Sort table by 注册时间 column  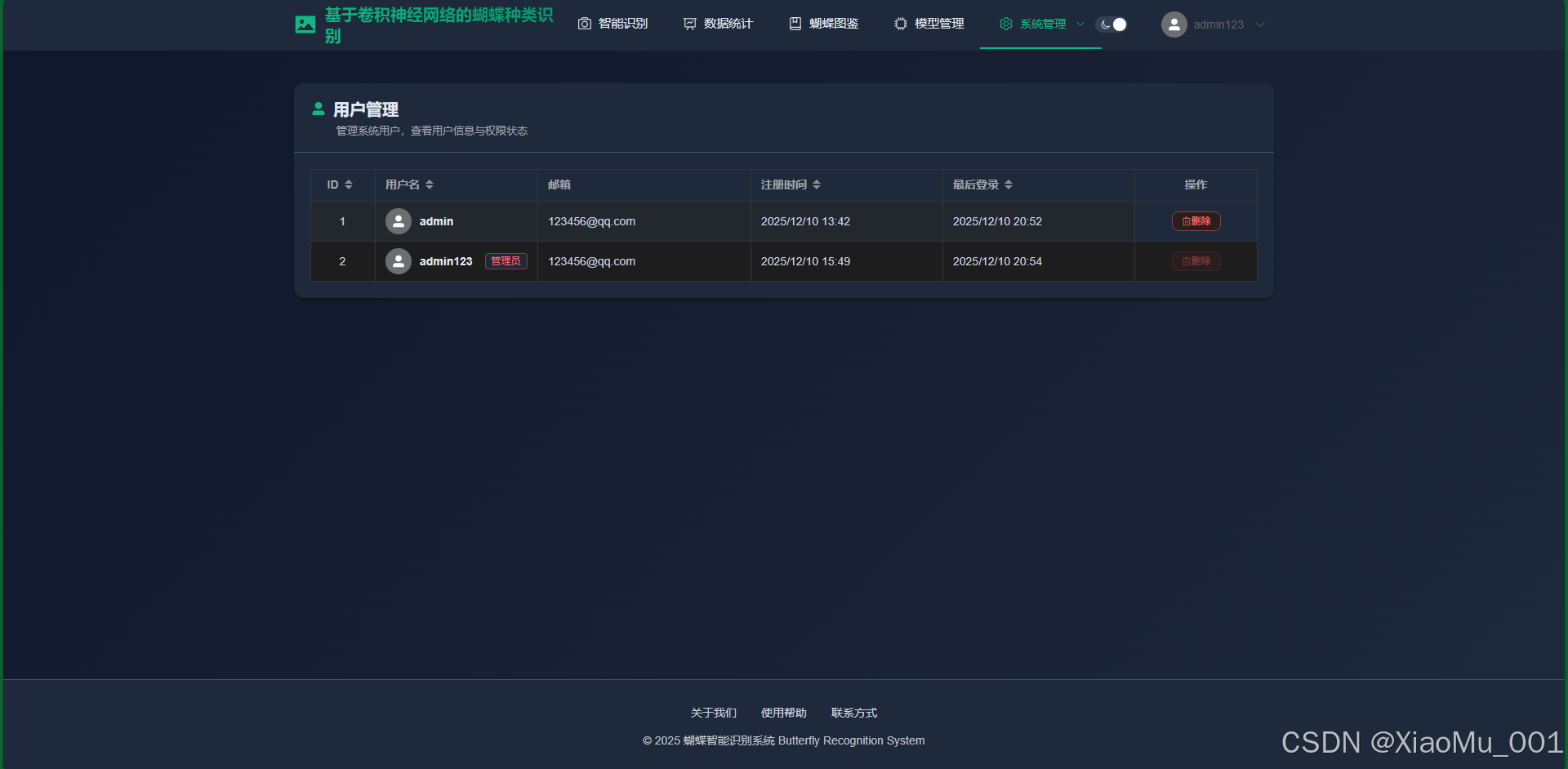817,184
